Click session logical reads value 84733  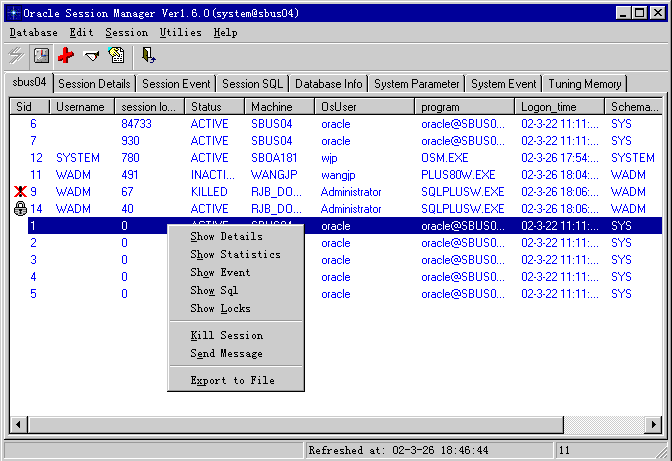136,124
